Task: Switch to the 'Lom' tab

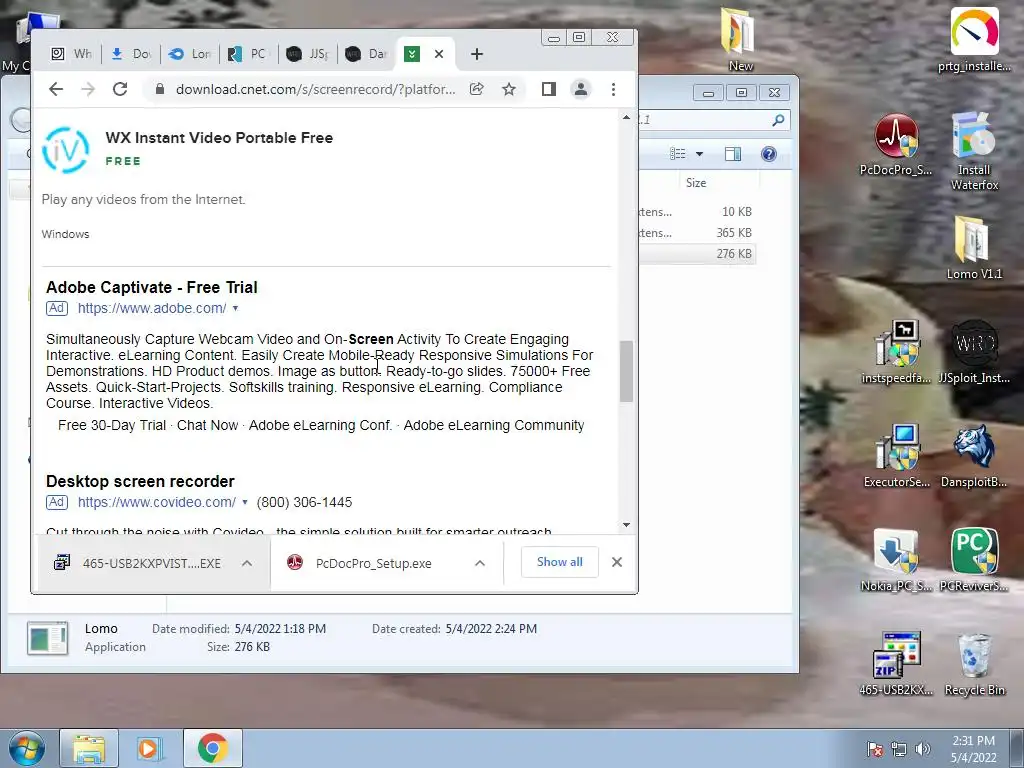Action: click(x=189, y=54)
